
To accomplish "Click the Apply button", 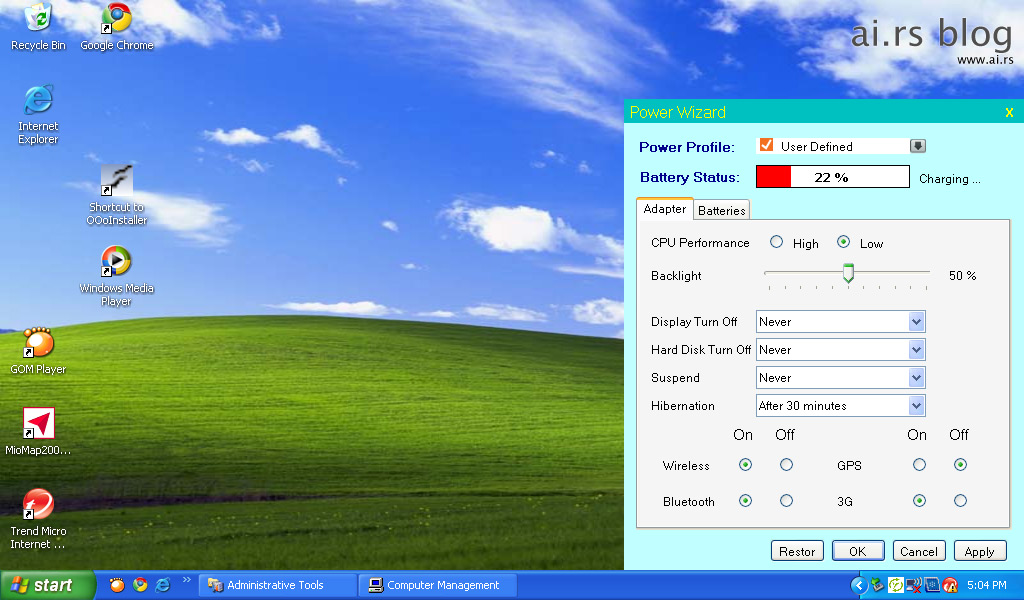I will [x=979, y=551].
